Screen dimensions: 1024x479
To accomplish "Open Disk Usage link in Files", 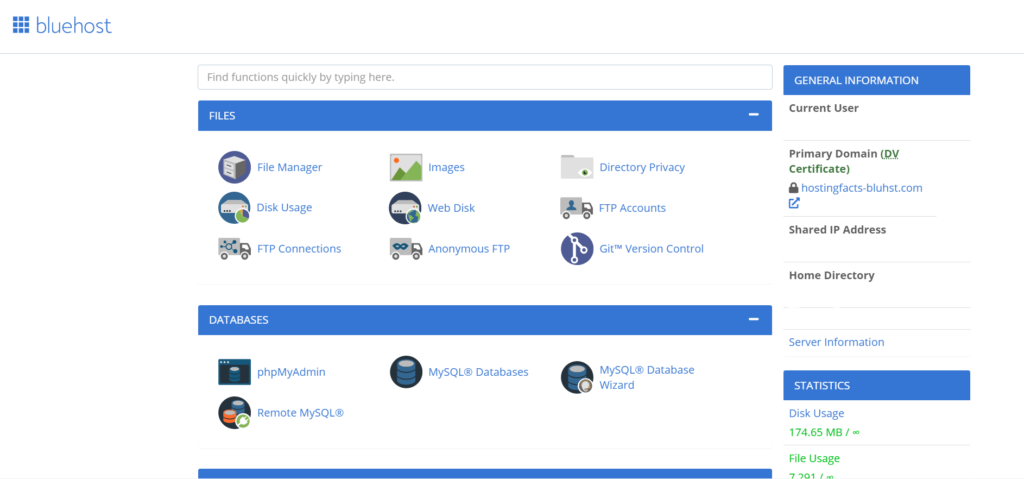I will click(x=284, y=208).
